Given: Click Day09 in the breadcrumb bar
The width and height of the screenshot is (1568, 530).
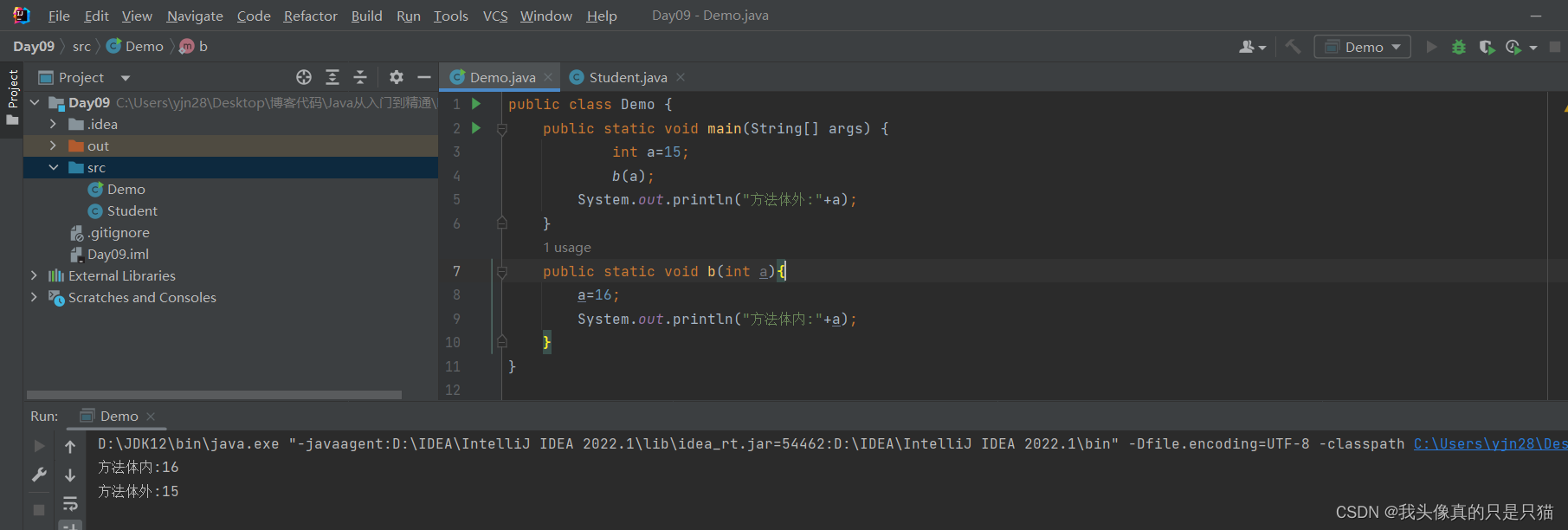Looking at the screenshot, I should click(34, 47).
